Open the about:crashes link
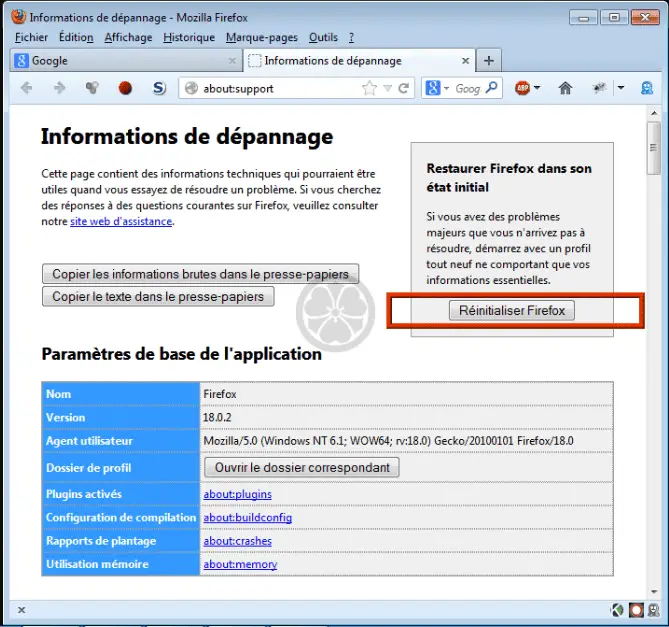669x627 pixels. [237, 541]
